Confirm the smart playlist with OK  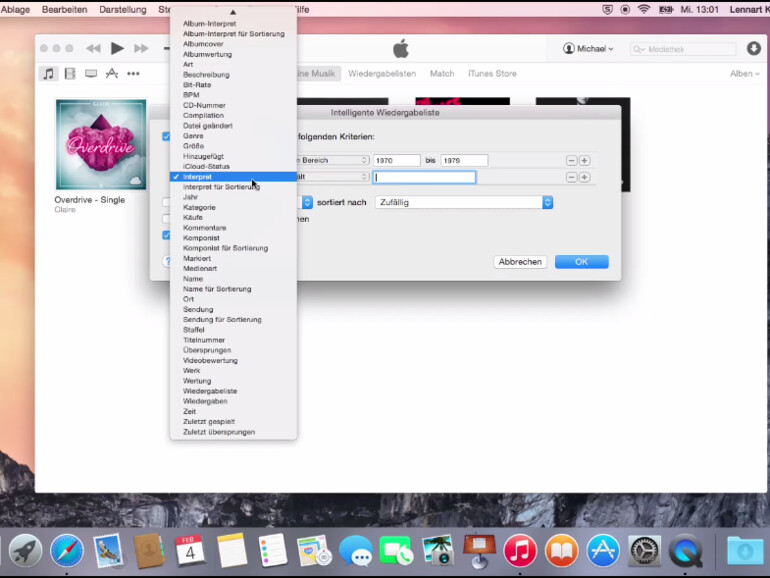click(x=581, y=262)
